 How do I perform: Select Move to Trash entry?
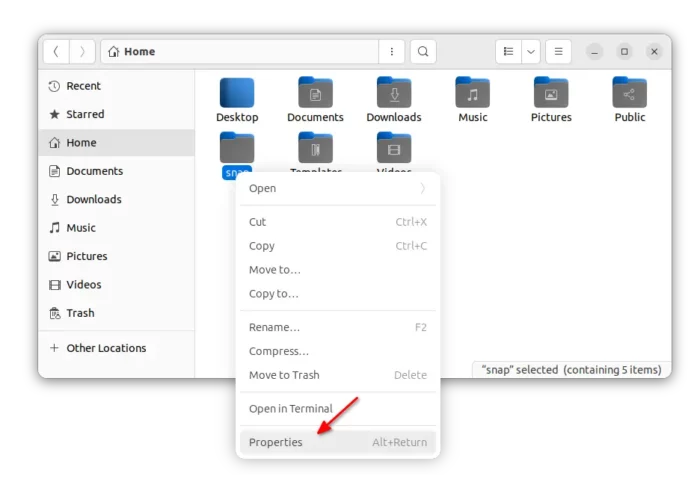click(338, 375)
